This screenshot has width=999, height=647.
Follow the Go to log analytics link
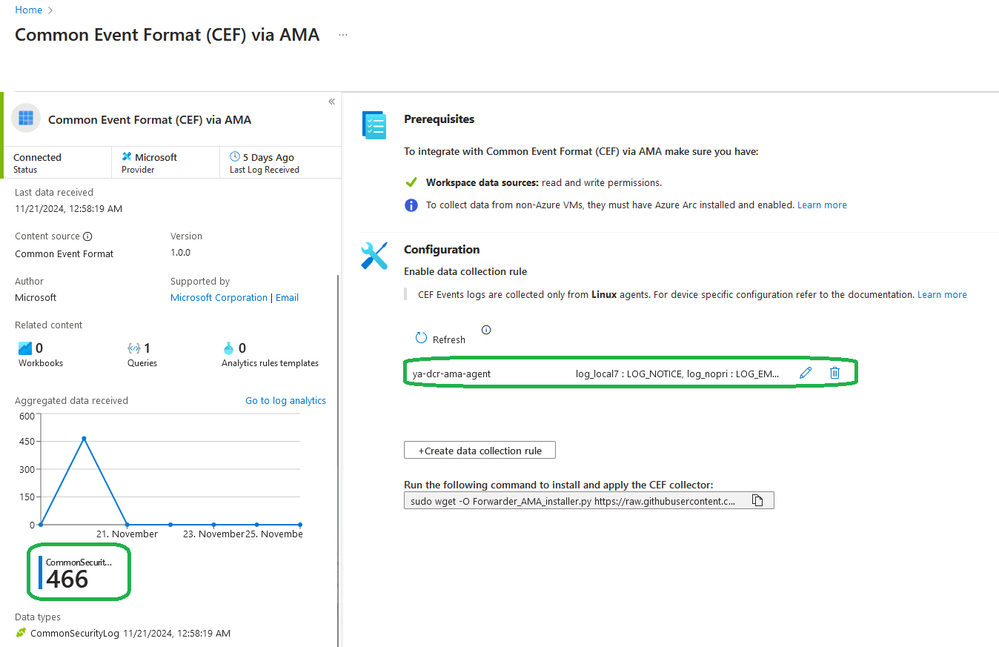[285, 401]
